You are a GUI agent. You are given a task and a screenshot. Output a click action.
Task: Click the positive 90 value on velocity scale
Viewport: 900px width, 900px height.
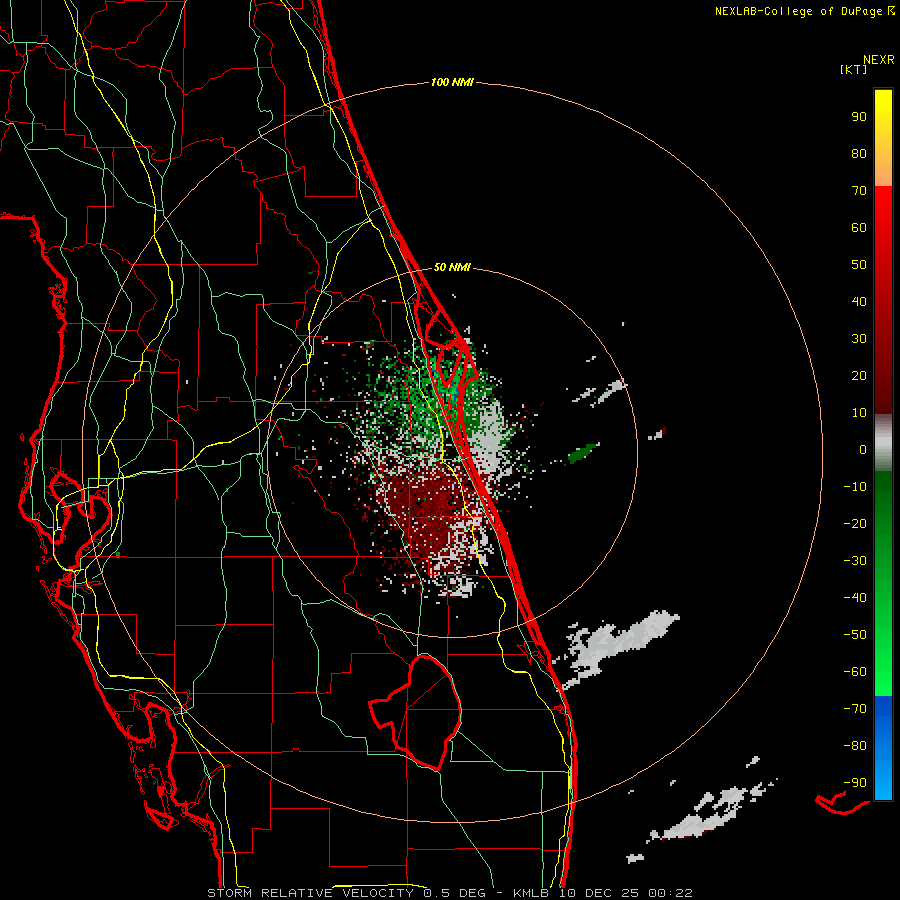tap(859, 117)
